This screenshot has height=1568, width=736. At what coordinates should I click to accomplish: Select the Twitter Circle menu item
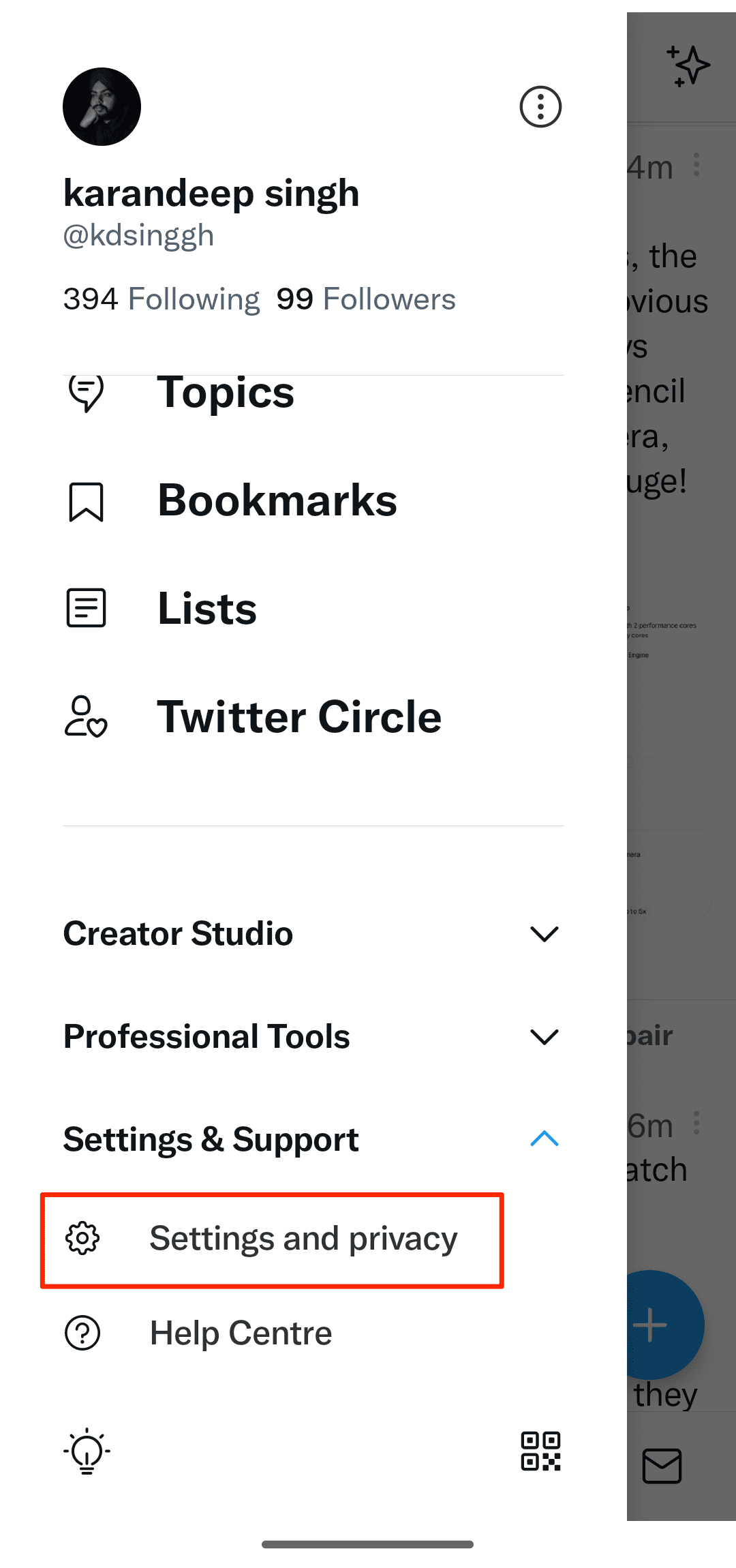tap(299, 717)
